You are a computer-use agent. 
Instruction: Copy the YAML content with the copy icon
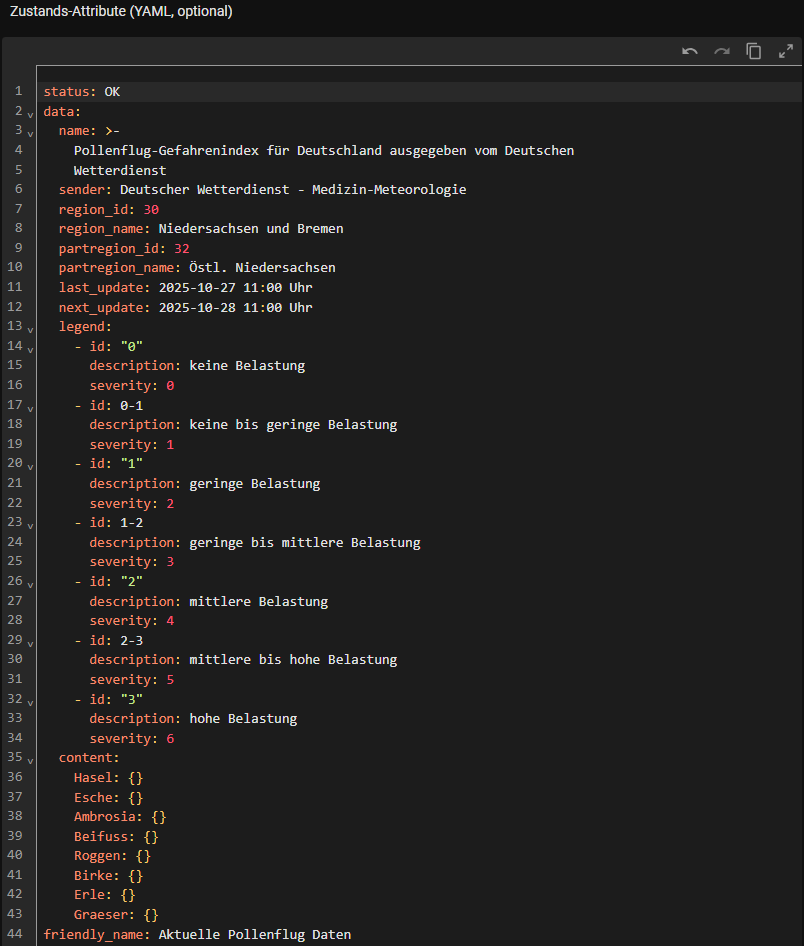click(x=754, y=51)
